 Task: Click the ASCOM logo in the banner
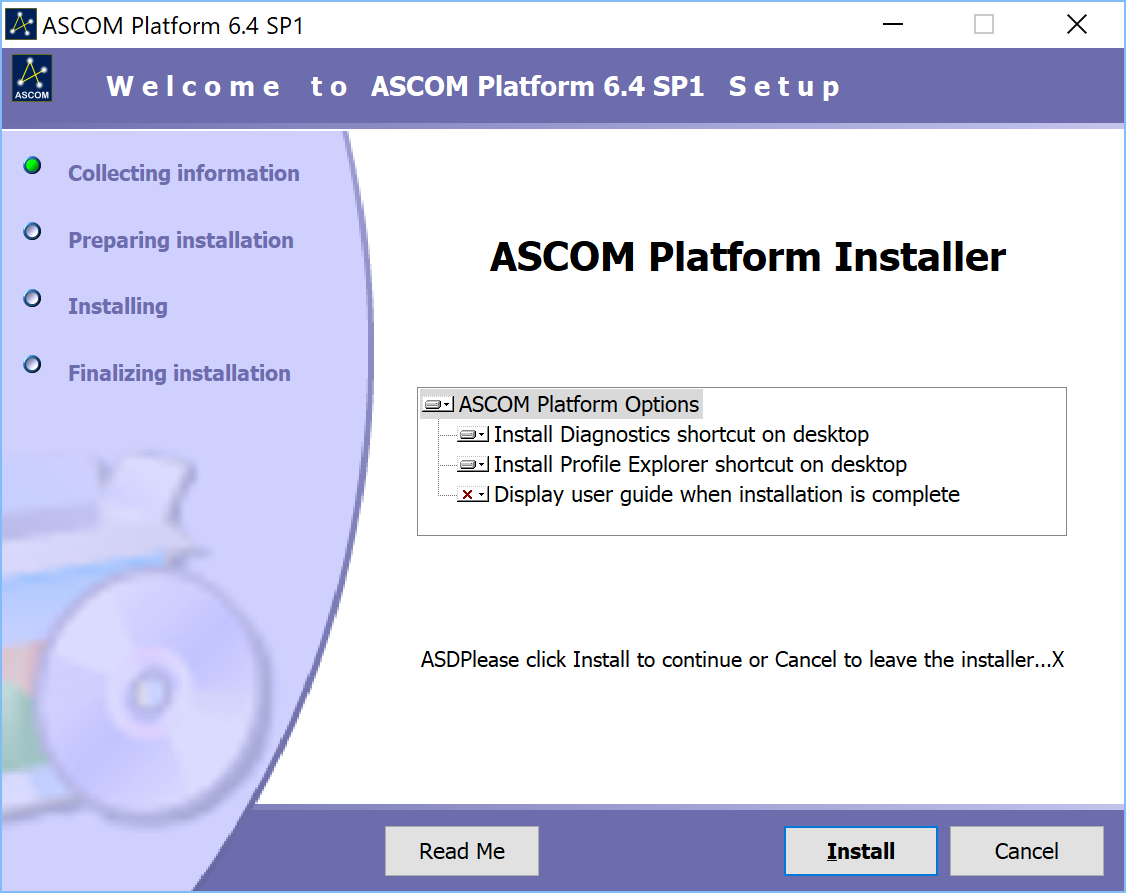pos(32,78)
